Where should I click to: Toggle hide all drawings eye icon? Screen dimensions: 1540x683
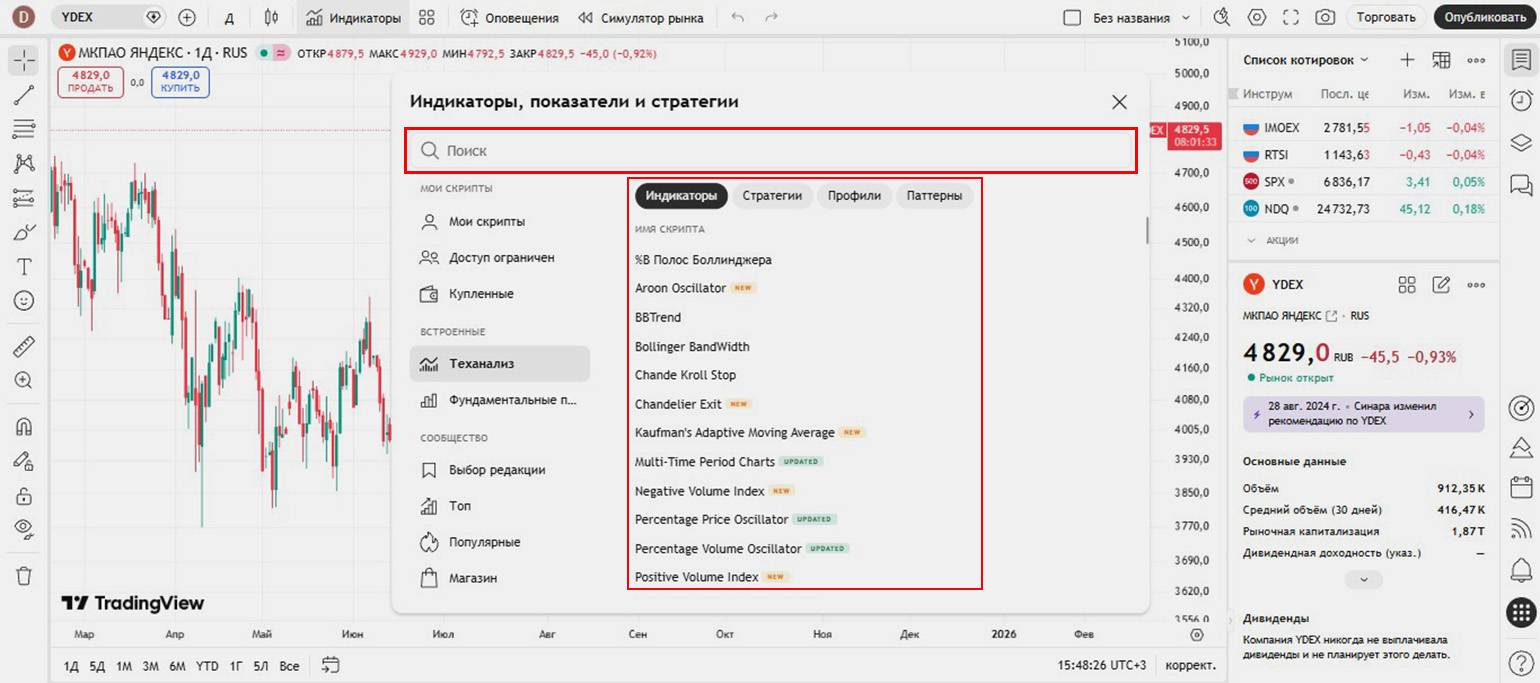24,528
